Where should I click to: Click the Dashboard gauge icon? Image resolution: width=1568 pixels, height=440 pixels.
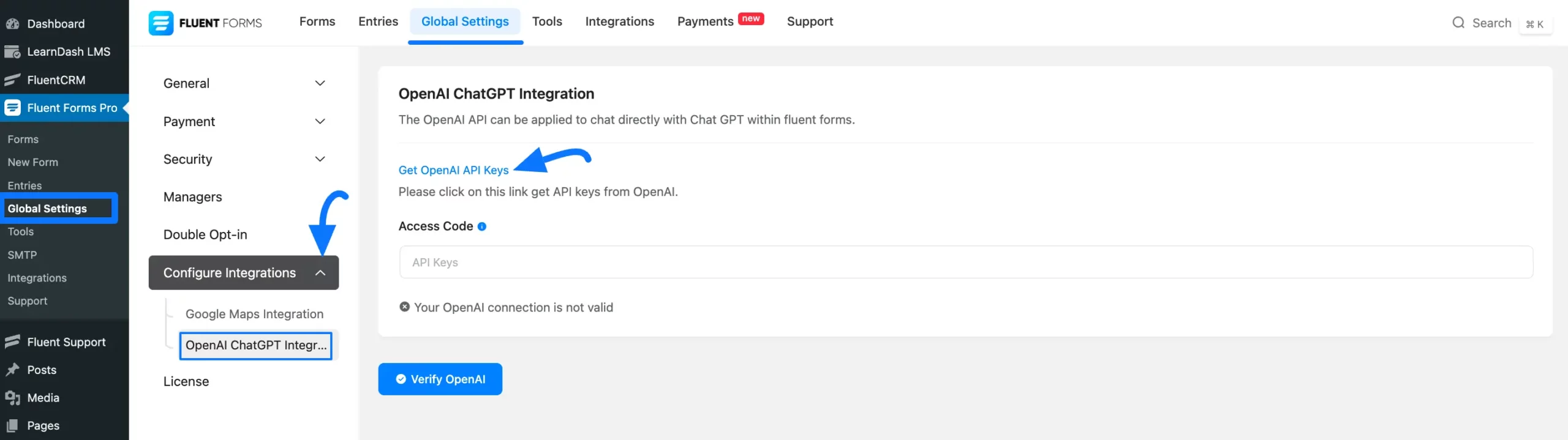(12, 24)
